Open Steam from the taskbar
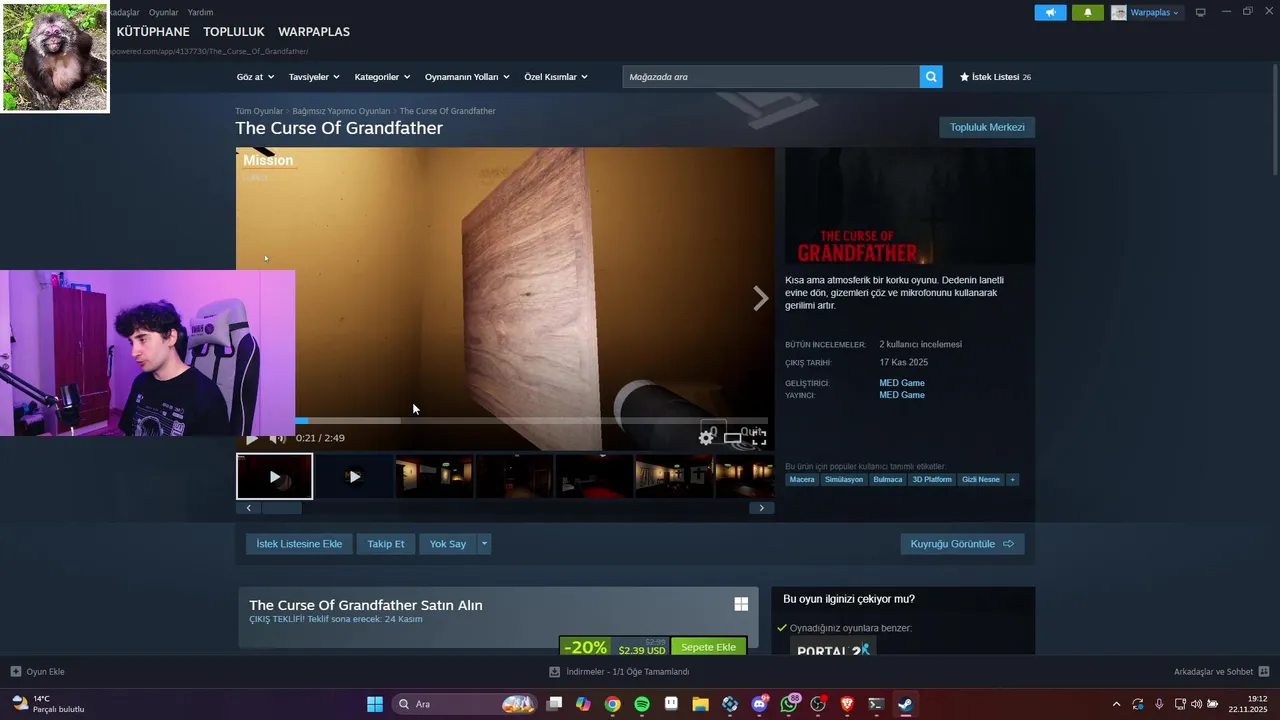1280x720 pixels. tap(905, 704)
